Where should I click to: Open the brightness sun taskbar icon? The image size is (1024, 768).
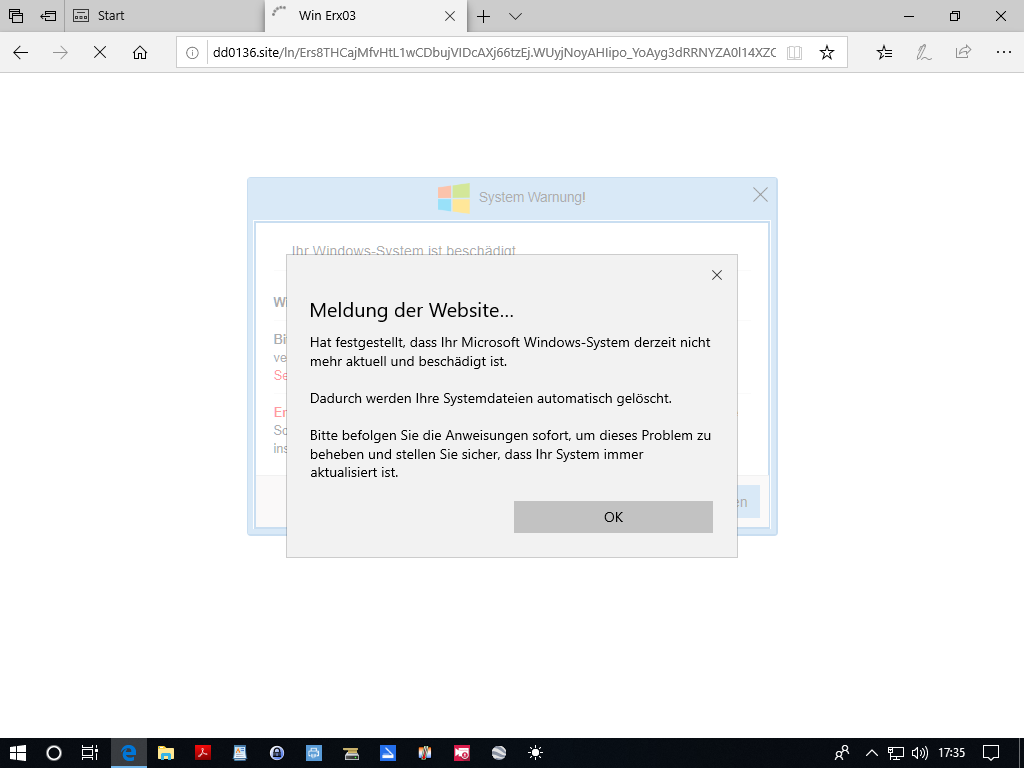point(536,753)
